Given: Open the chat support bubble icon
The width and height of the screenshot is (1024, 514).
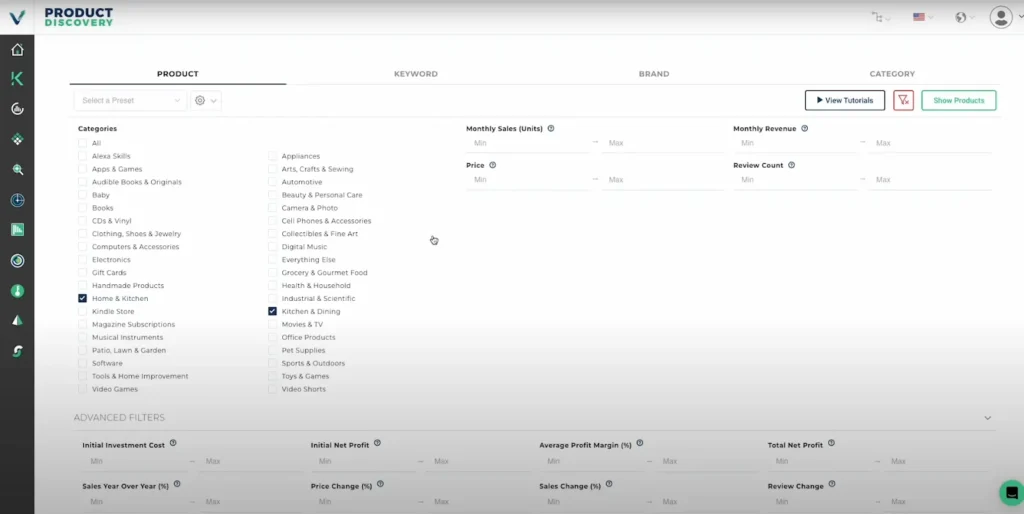Looking at the screenshot, I should (1012, 492).
